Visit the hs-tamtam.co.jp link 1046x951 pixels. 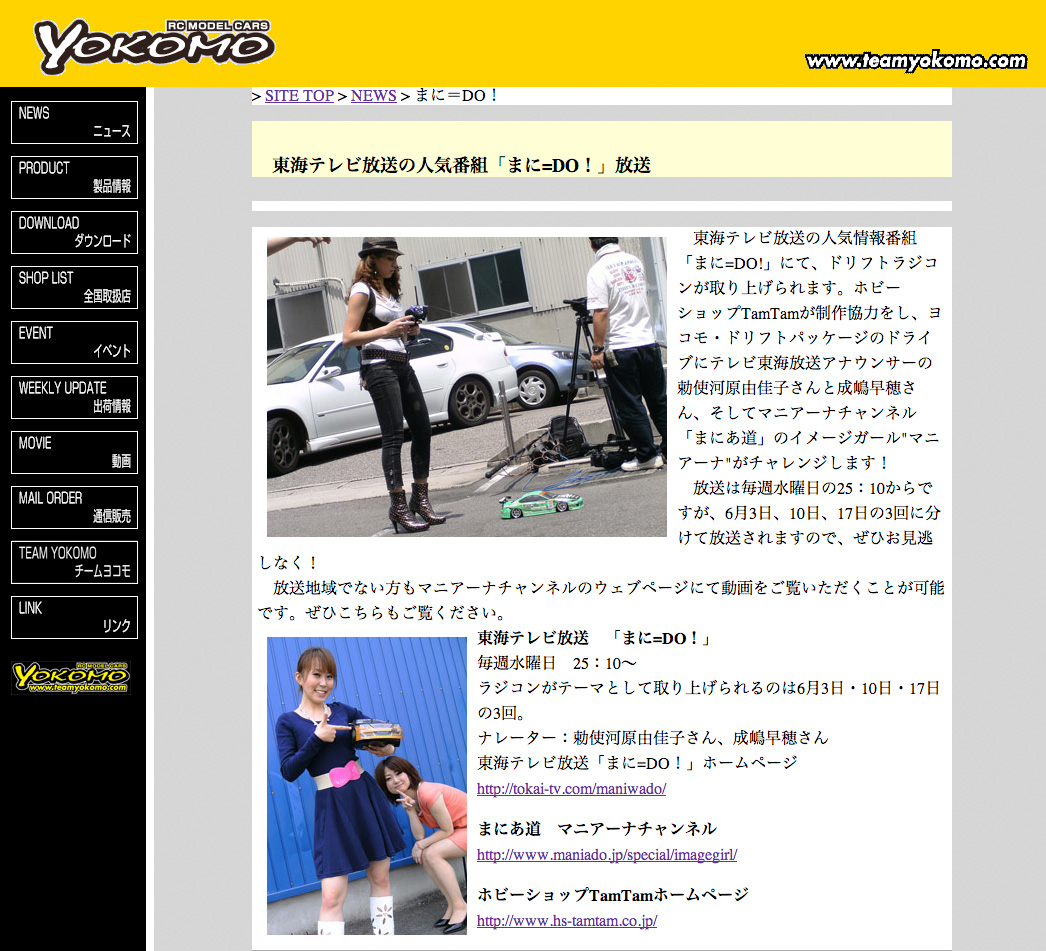point(566,921)
